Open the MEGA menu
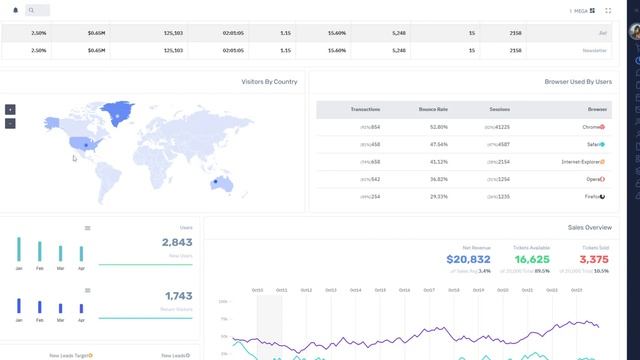Screen dimensions: 640x360 point(580,11)
